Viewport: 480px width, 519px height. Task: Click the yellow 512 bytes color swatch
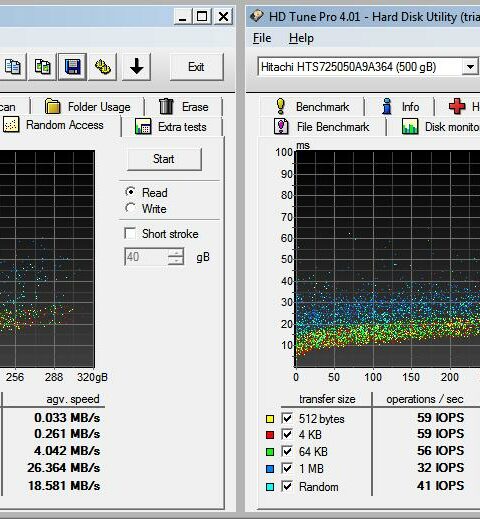pos(270,419)
